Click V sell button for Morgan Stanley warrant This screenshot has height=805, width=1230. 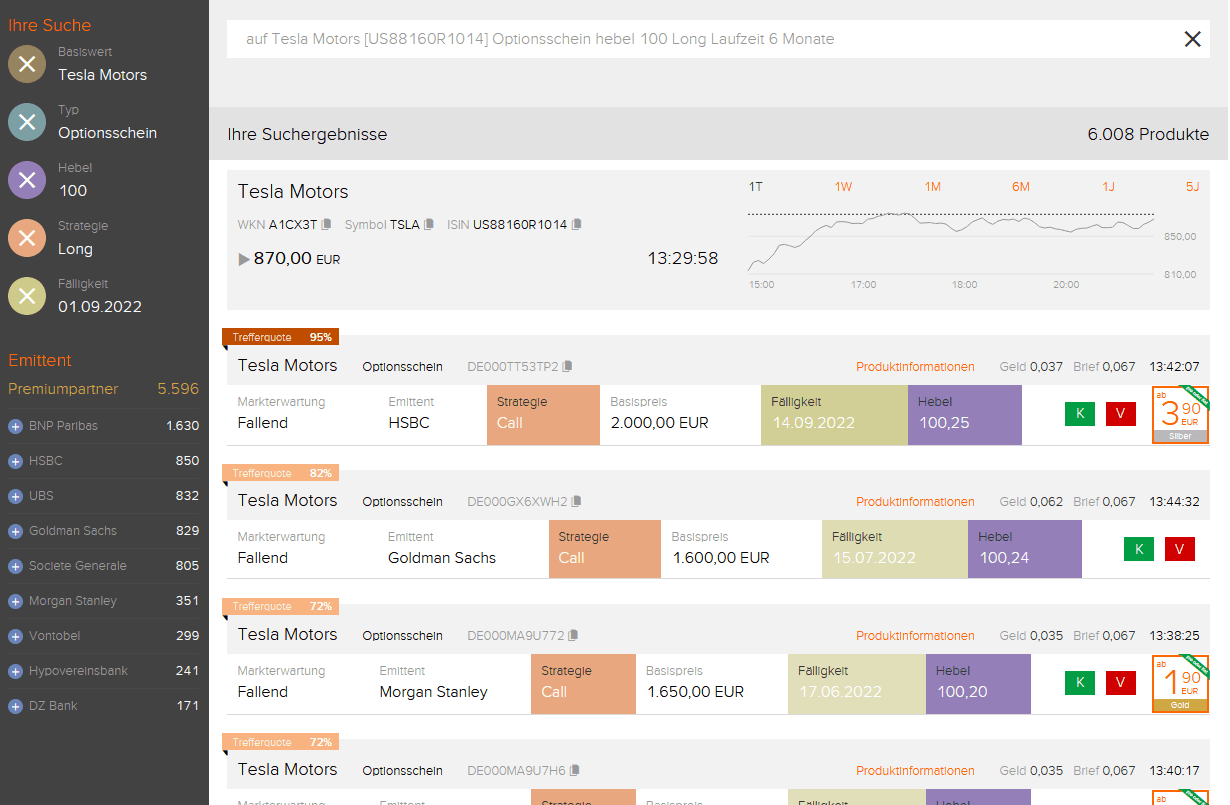pos(1120,683)
